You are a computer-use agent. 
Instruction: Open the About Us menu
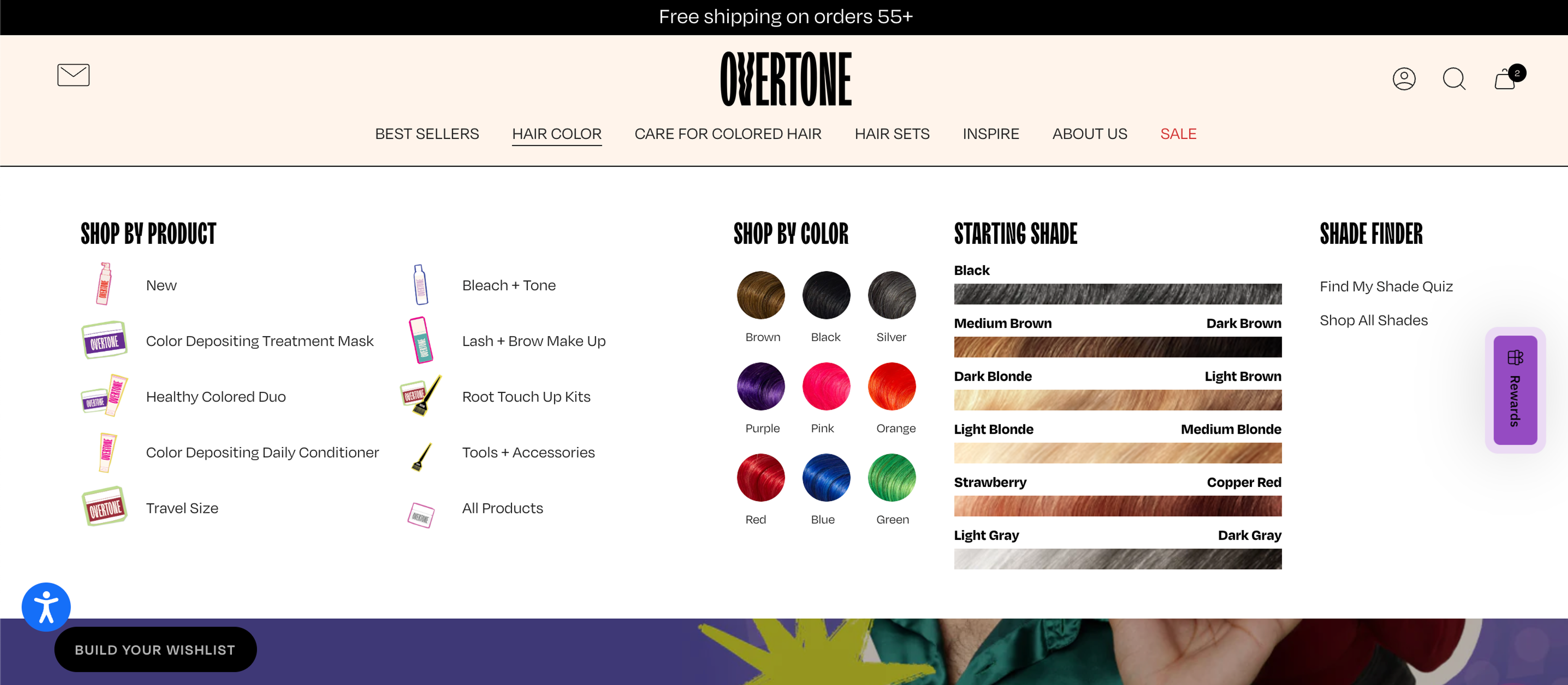1089,133
